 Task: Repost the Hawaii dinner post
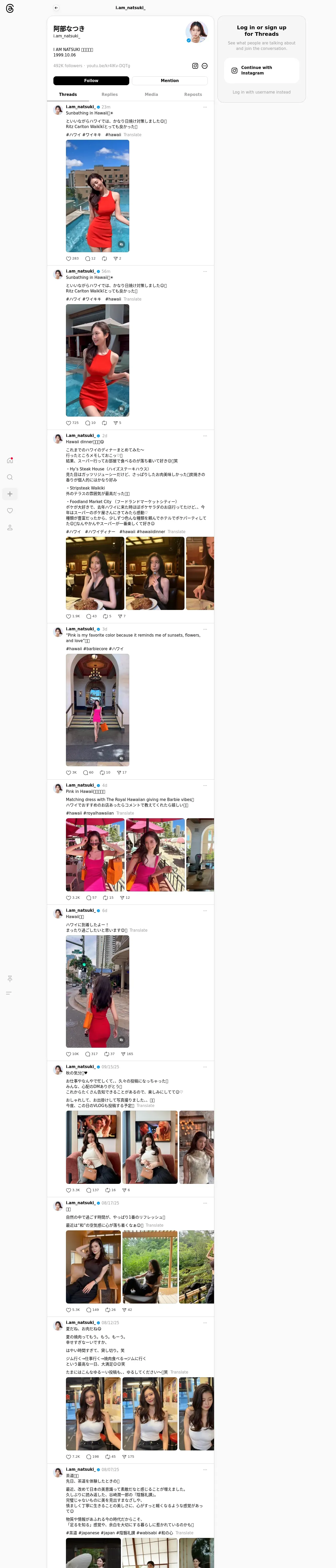point(105,616)
